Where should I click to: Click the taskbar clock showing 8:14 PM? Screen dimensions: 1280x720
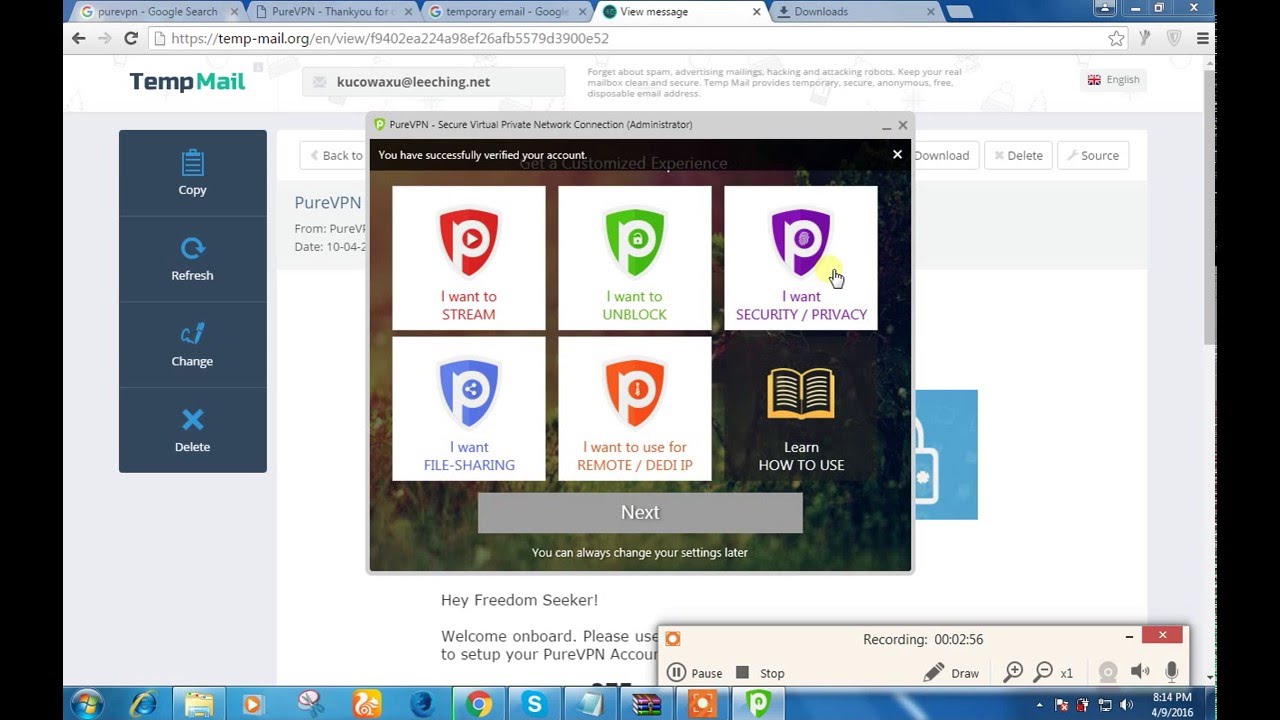point(1171,704)
